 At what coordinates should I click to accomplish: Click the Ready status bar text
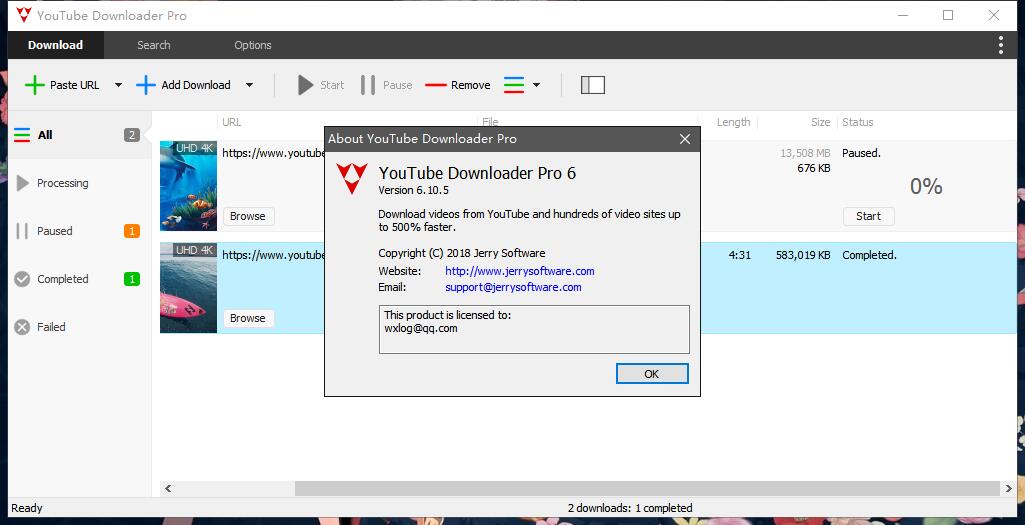click(x=27, y=508)
